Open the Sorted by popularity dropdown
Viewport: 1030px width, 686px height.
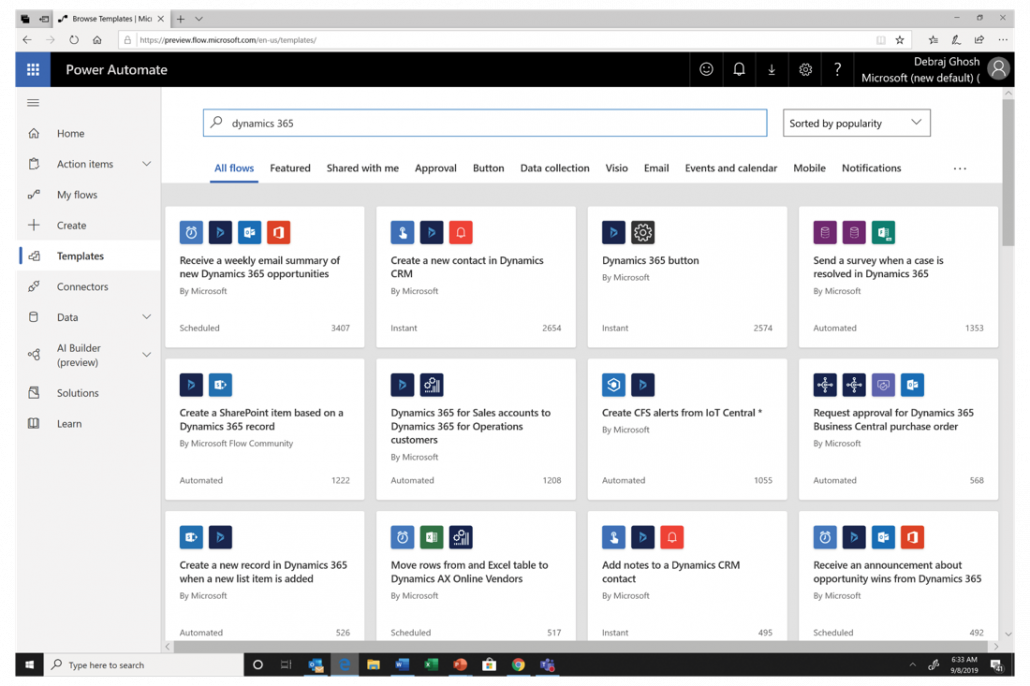tap(856, 122)
